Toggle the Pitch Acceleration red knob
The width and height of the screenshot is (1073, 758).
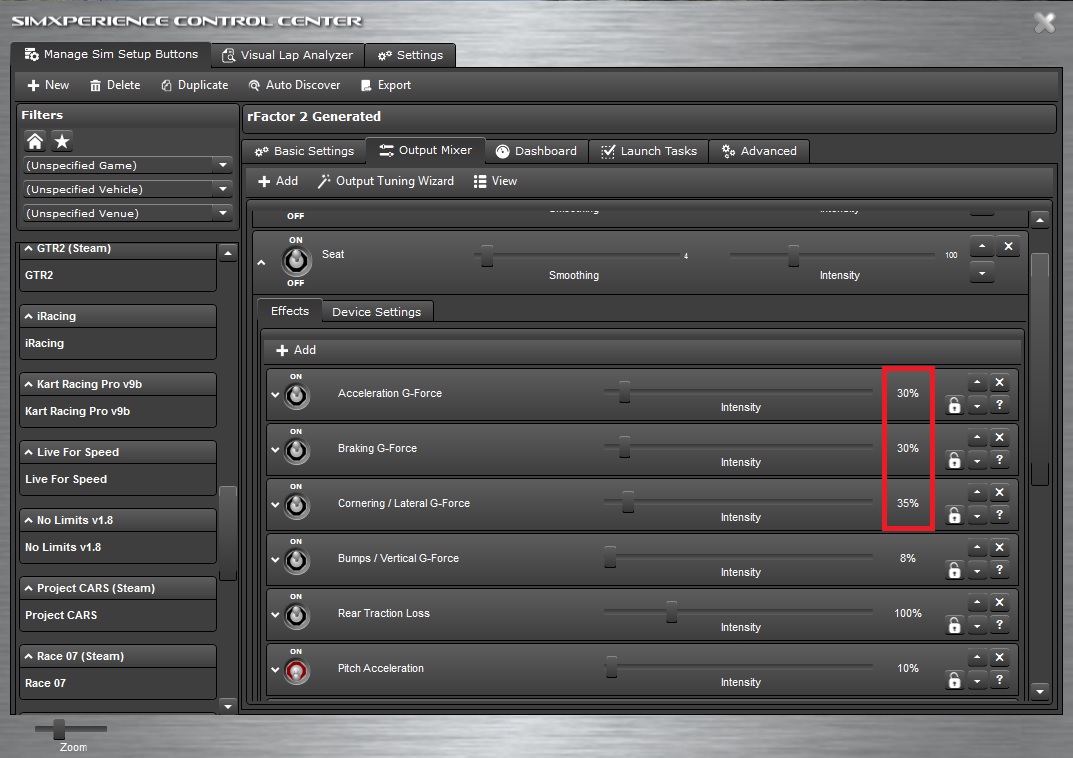click(x=296, y=671)
